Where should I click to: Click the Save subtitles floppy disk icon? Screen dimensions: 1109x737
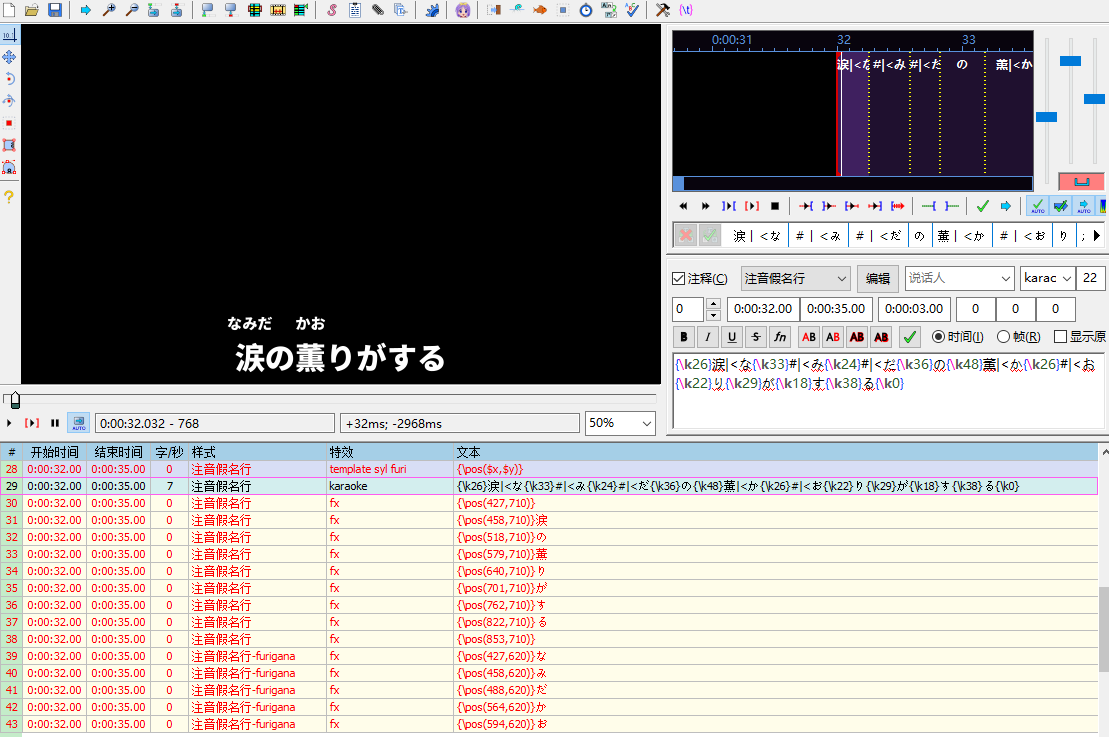coord(54,10)
